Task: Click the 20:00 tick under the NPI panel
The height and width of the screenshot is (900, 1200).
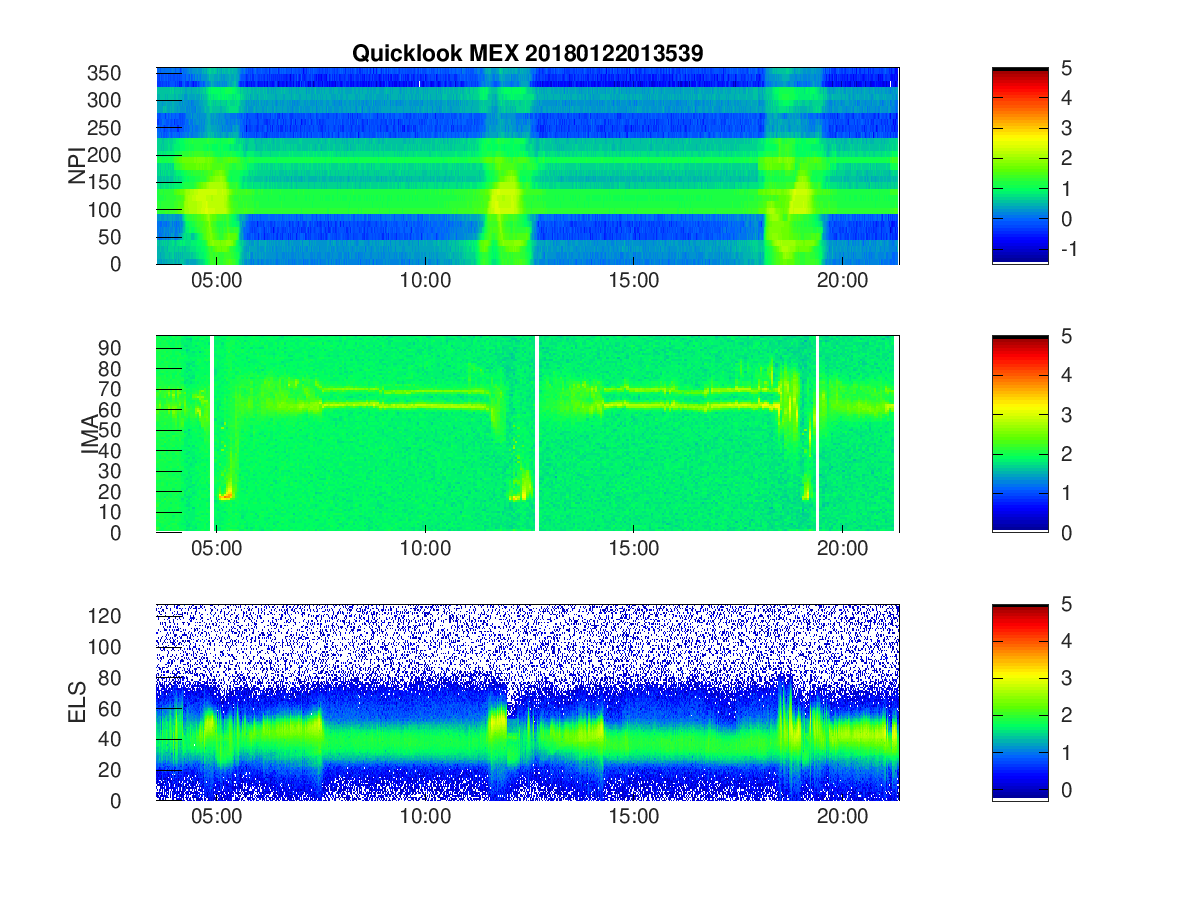Action: coord(843,281)
